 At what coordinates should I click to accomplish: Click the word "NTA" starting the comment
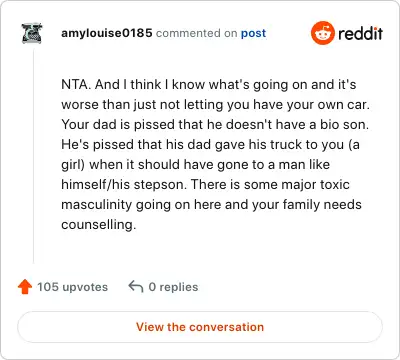75,84
